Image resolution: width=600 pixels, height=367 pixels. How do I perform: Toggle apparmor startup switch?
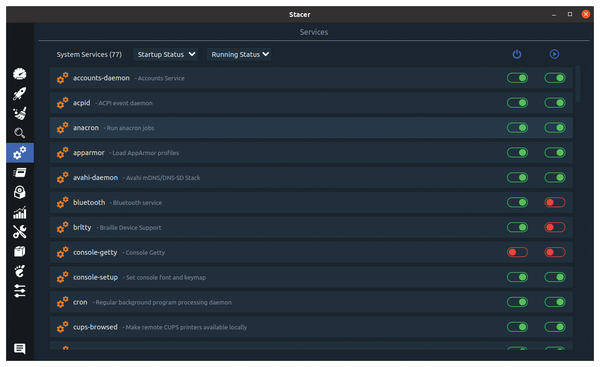(517, 153)
